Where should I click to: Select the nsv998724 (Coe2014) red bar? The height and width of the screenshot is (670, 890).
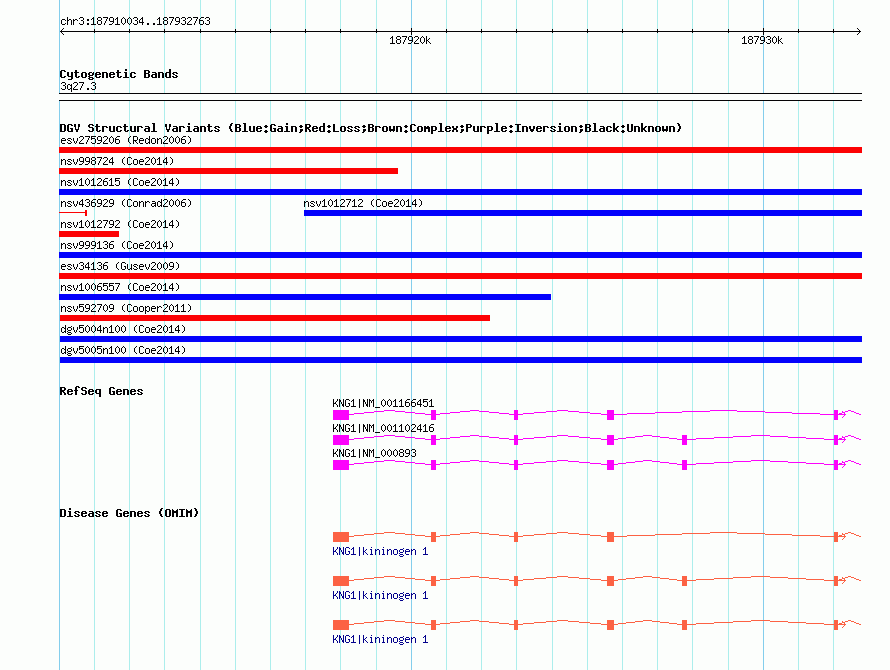(x=228, y=171)
